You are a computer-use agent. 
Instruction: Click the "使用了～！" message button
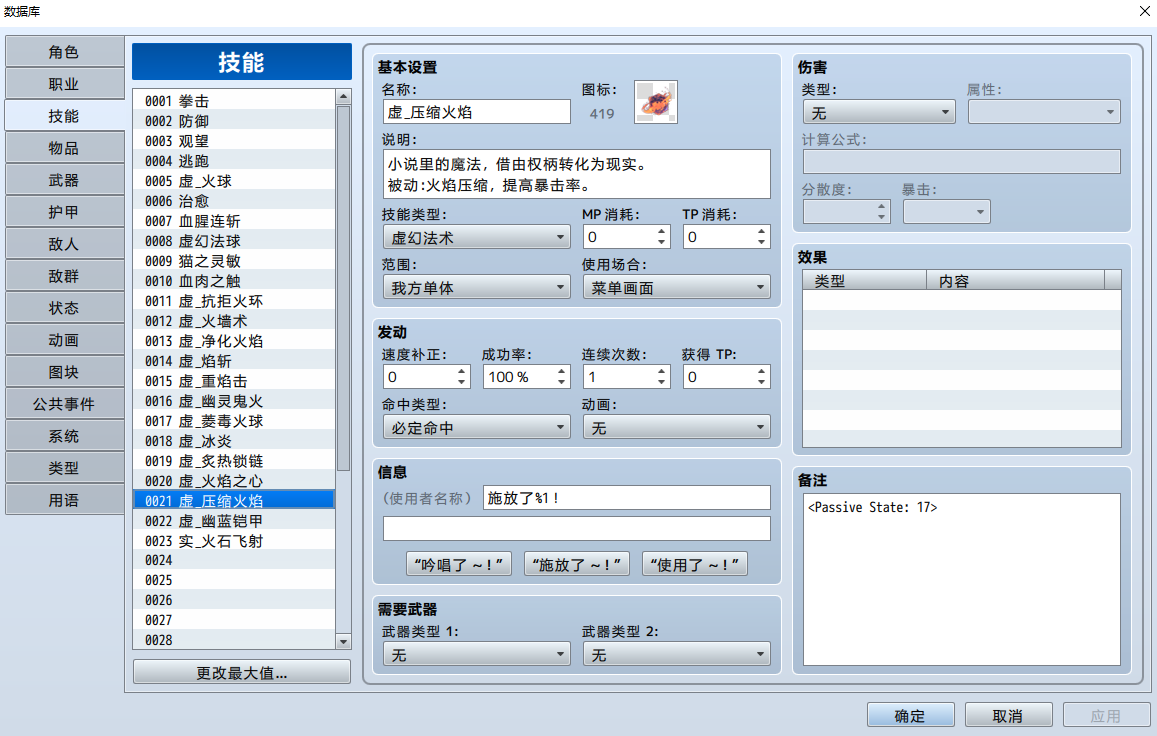pos(694,564)
